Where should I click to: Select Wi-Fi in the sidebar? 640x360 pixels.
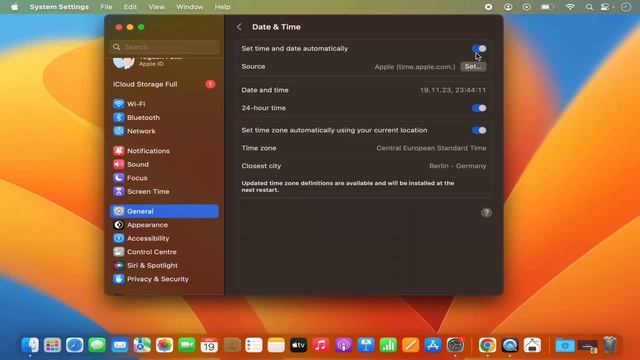coord(164,104)
